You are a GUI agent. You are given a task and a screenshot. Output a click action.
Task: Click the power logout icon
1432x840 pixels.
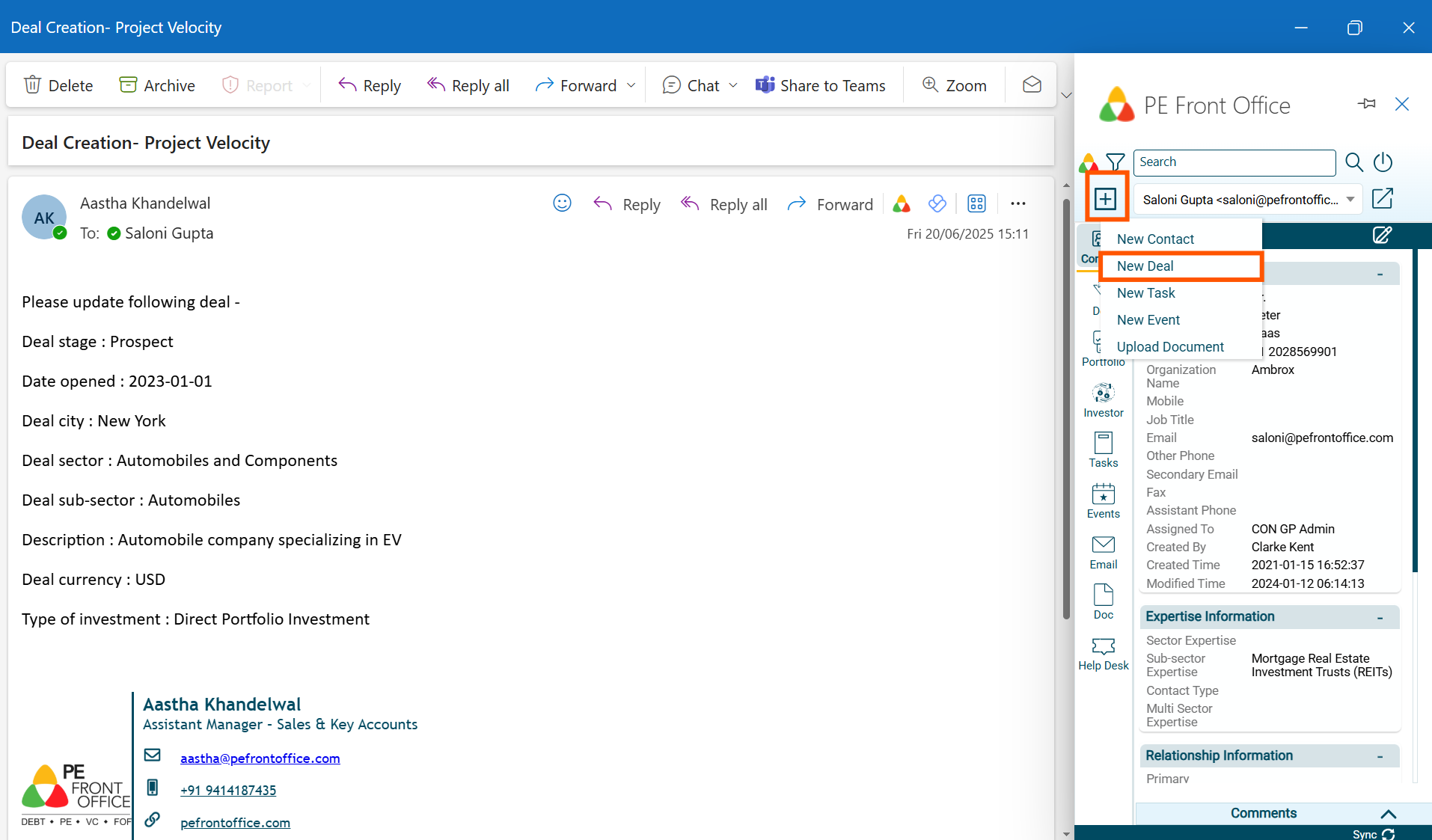pos(1383,162)
